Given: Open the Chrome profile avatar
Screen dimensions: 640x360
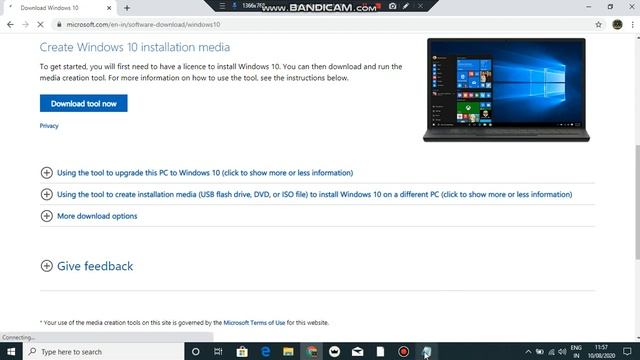Looking at the screenshot, I should [617, 24].
